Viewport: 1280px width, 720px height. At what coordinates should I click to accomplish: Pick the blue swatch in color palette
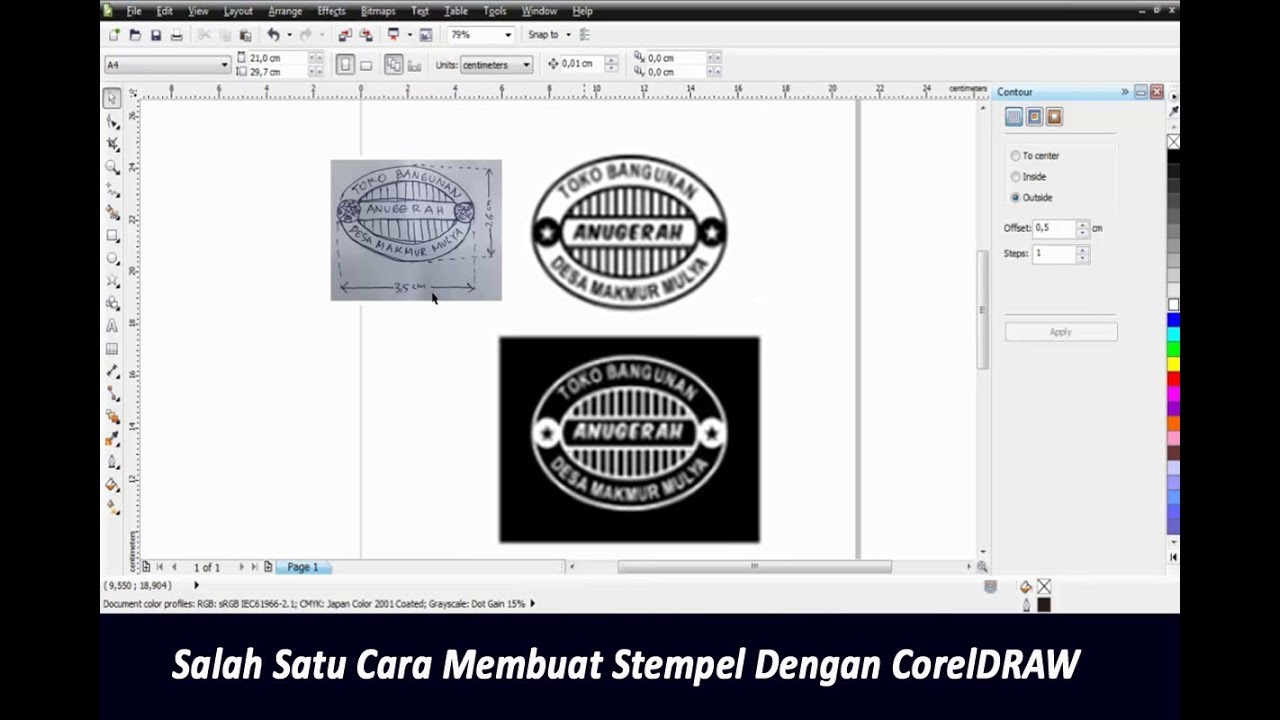pos(1173,320)
